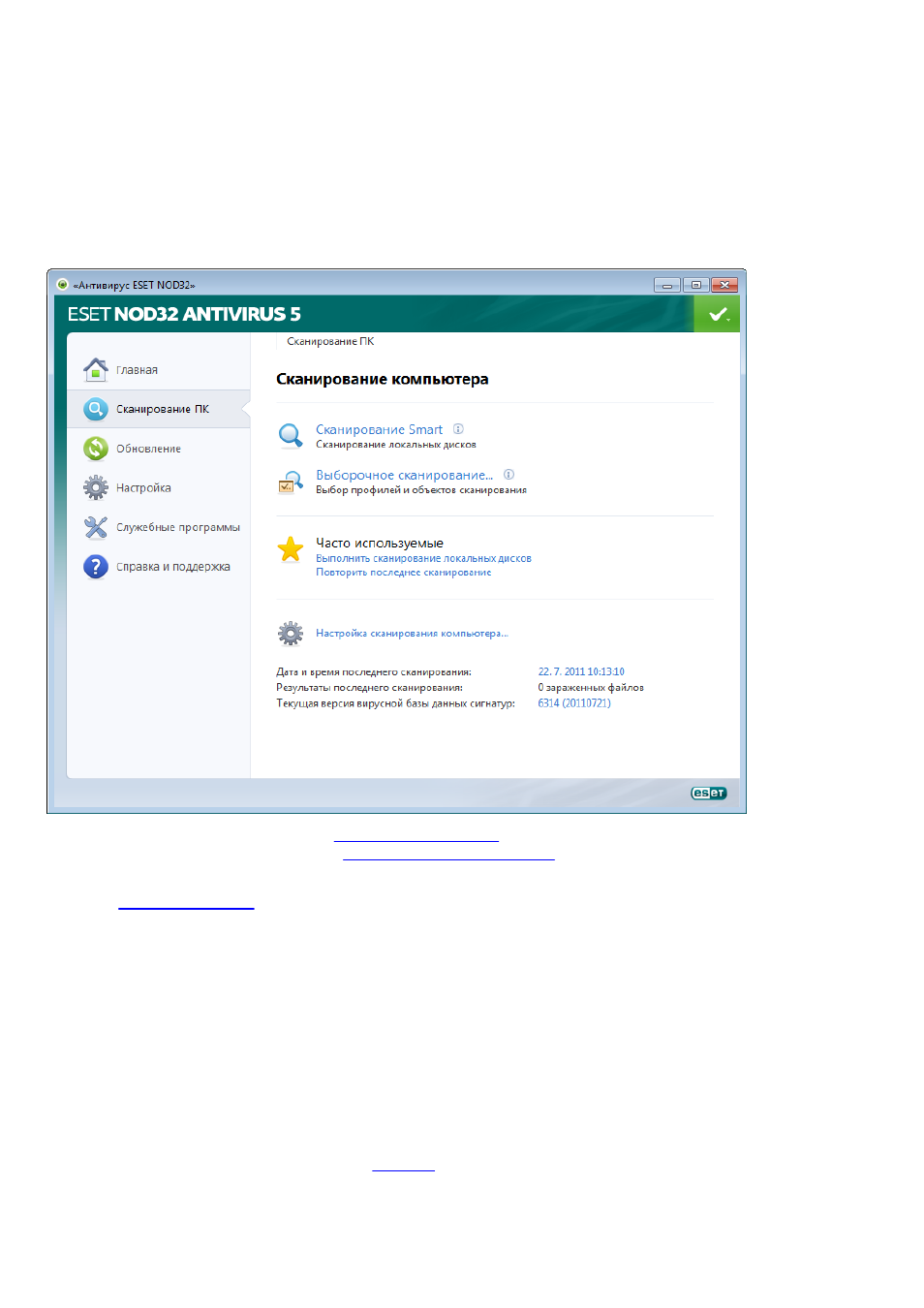Open the Обновление section
This screenshot has width=924, height=1308.
click(148, 449)
